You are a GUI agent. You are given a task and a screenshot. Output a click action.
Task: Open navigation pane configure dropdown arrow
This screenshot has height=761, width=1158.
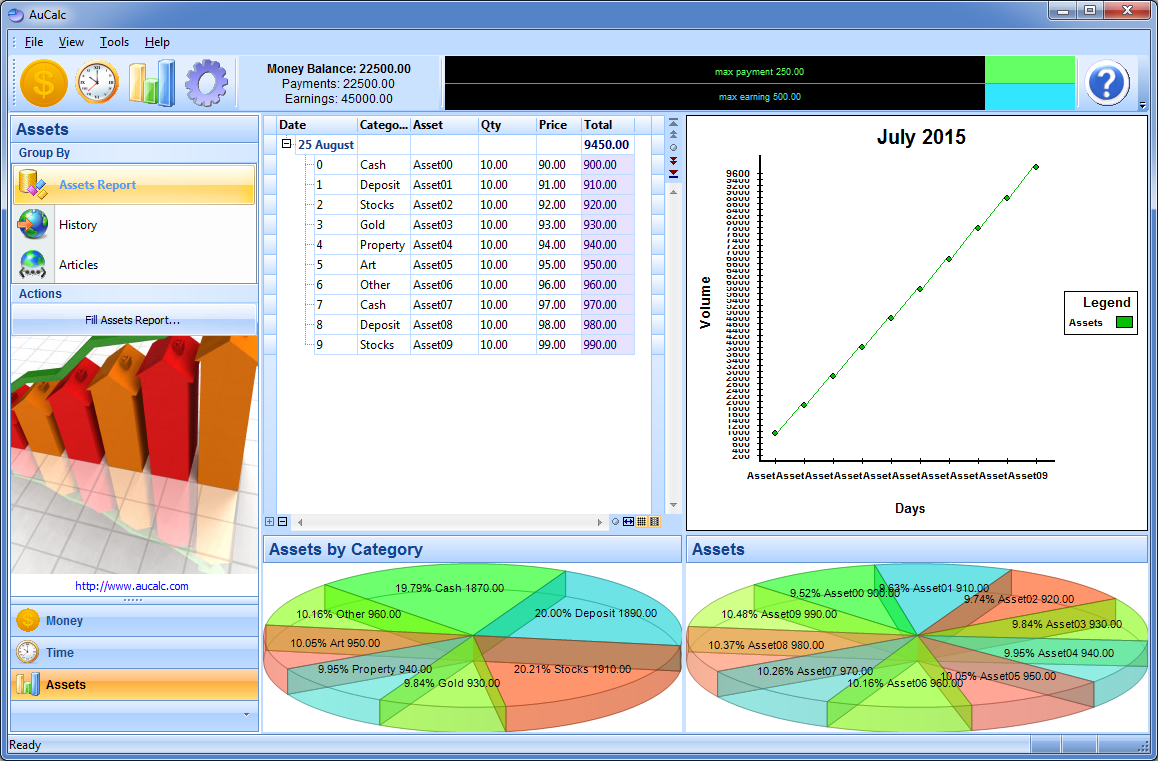(246, 714)
